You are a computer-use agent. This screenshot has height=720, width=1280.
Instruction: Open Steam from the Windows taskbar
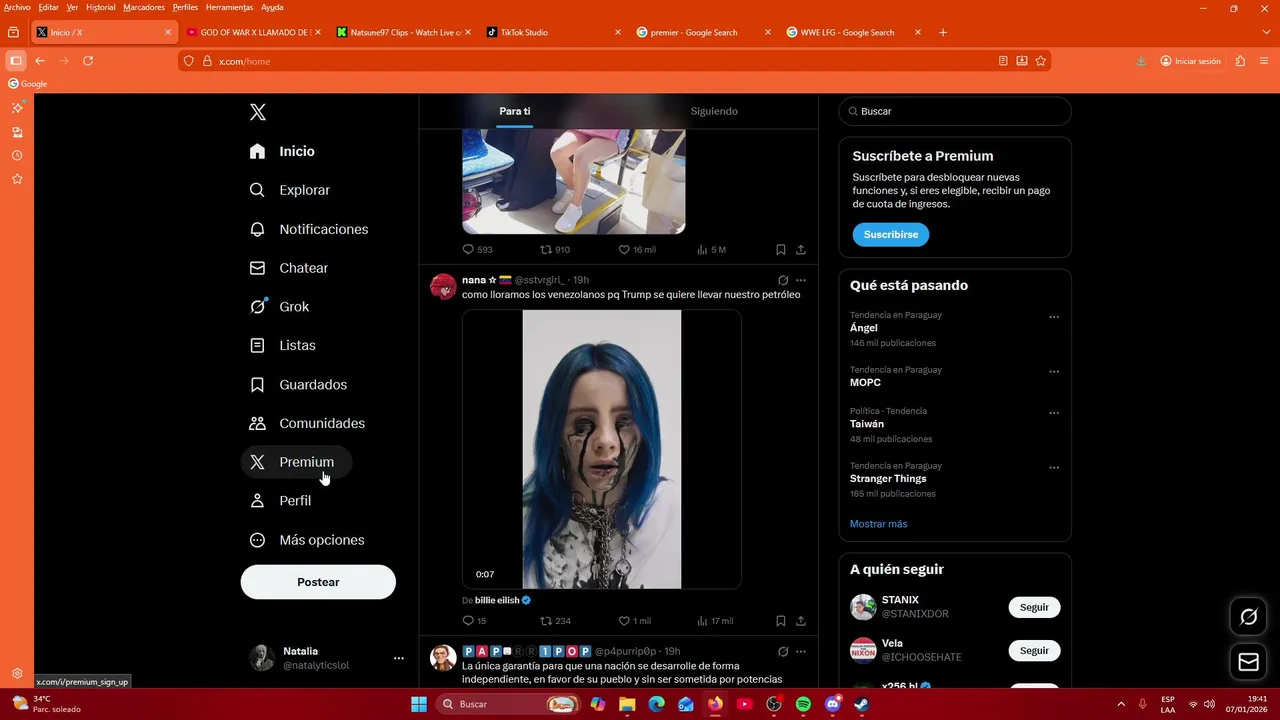pos(862,704)
